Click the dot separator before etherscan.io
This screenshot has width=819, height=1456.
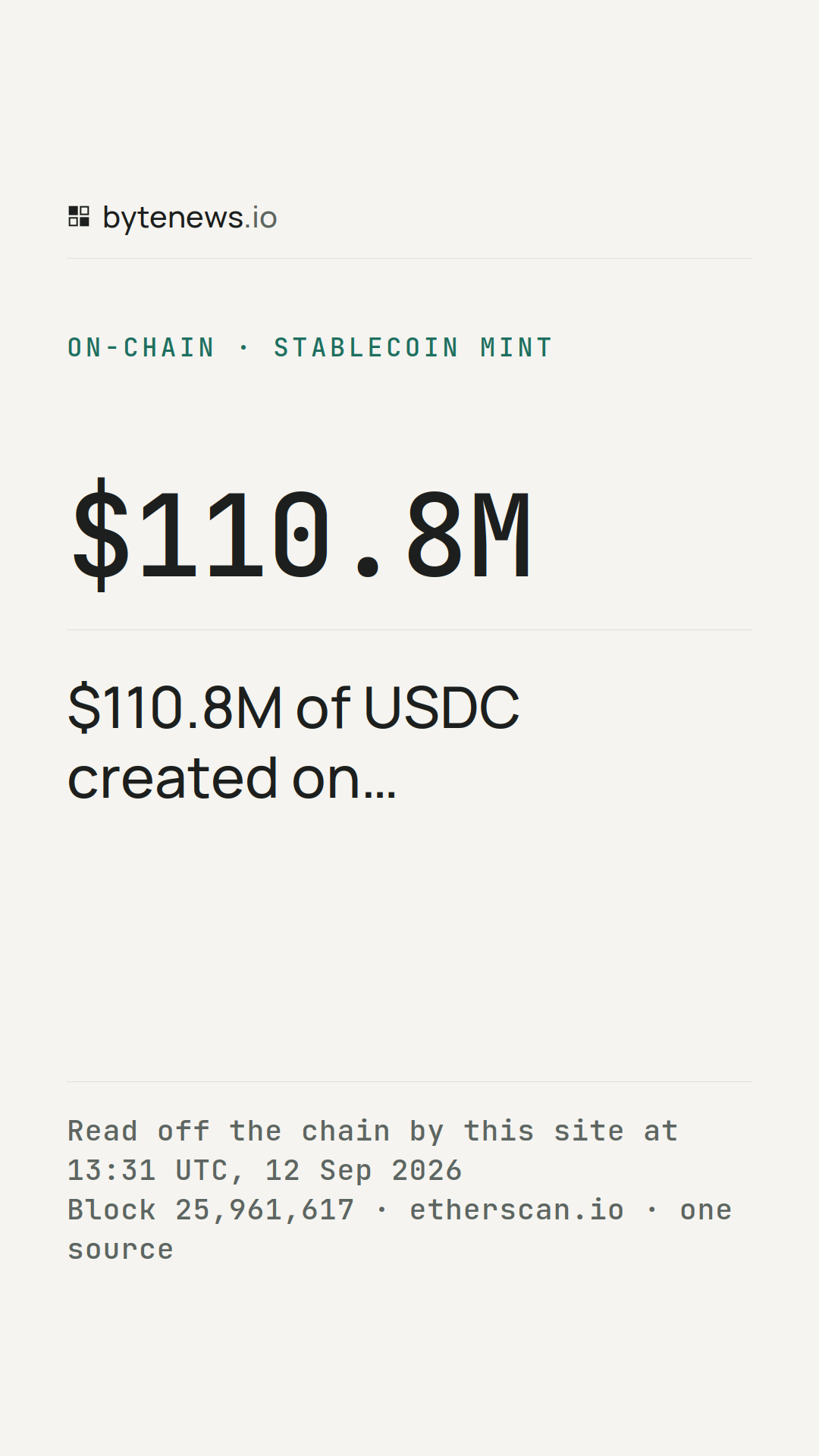click(x=382, y=1210)
